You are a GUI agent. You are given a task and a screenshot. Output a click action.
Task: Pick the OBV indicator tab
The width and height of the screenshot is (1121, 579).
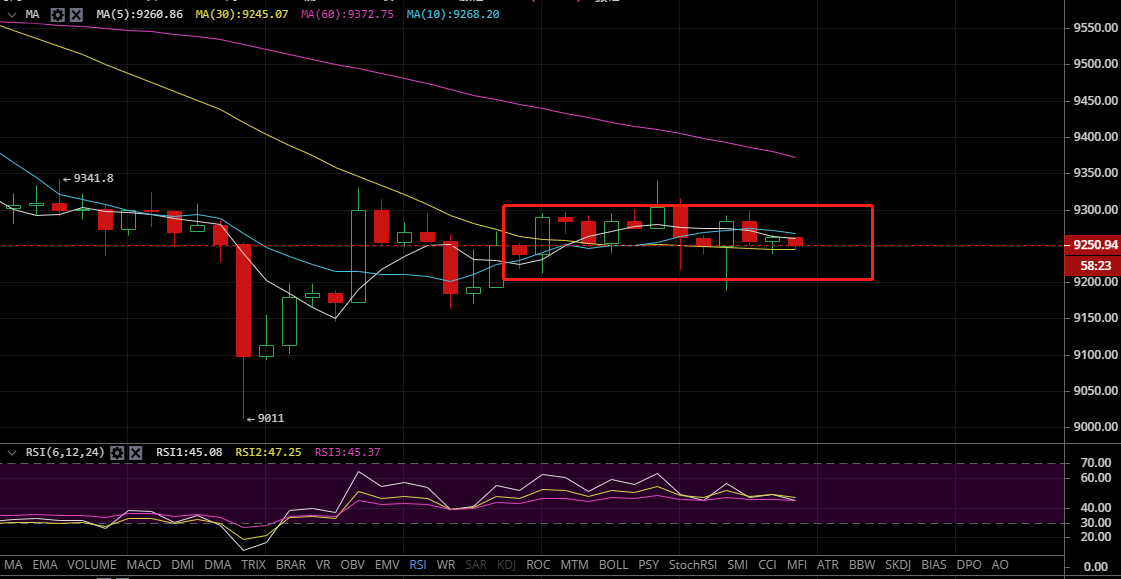[x=352, y=565]
